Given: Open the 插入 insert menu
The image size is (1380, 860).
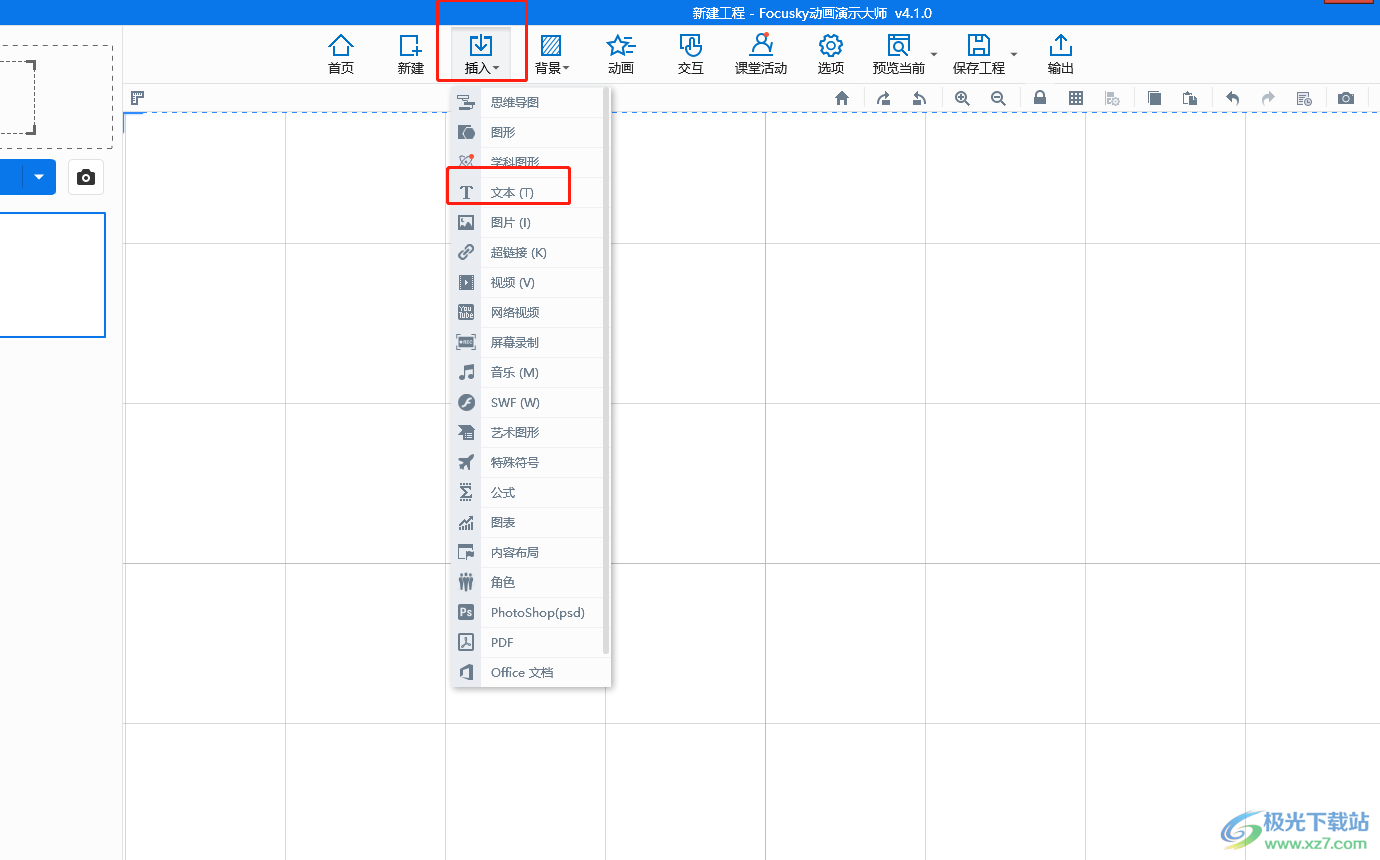Looking at the screenshot, I should (x=481, y=55).
